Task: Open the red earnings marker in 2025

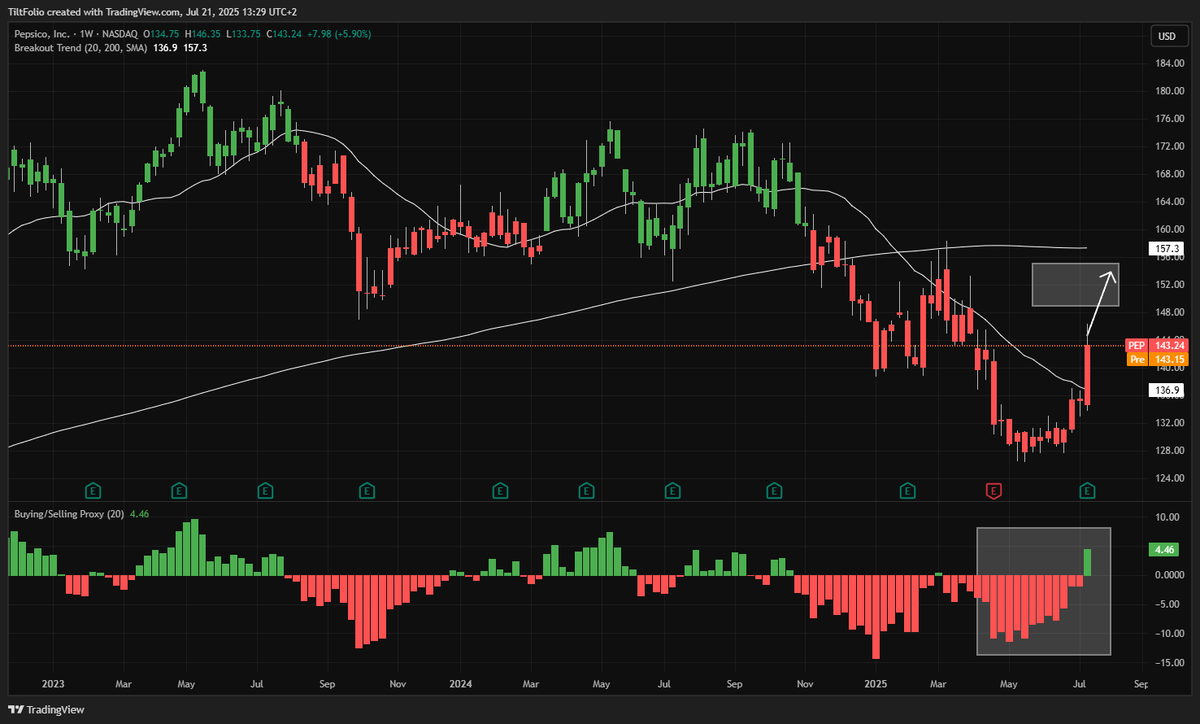Action: coord(993,490)
